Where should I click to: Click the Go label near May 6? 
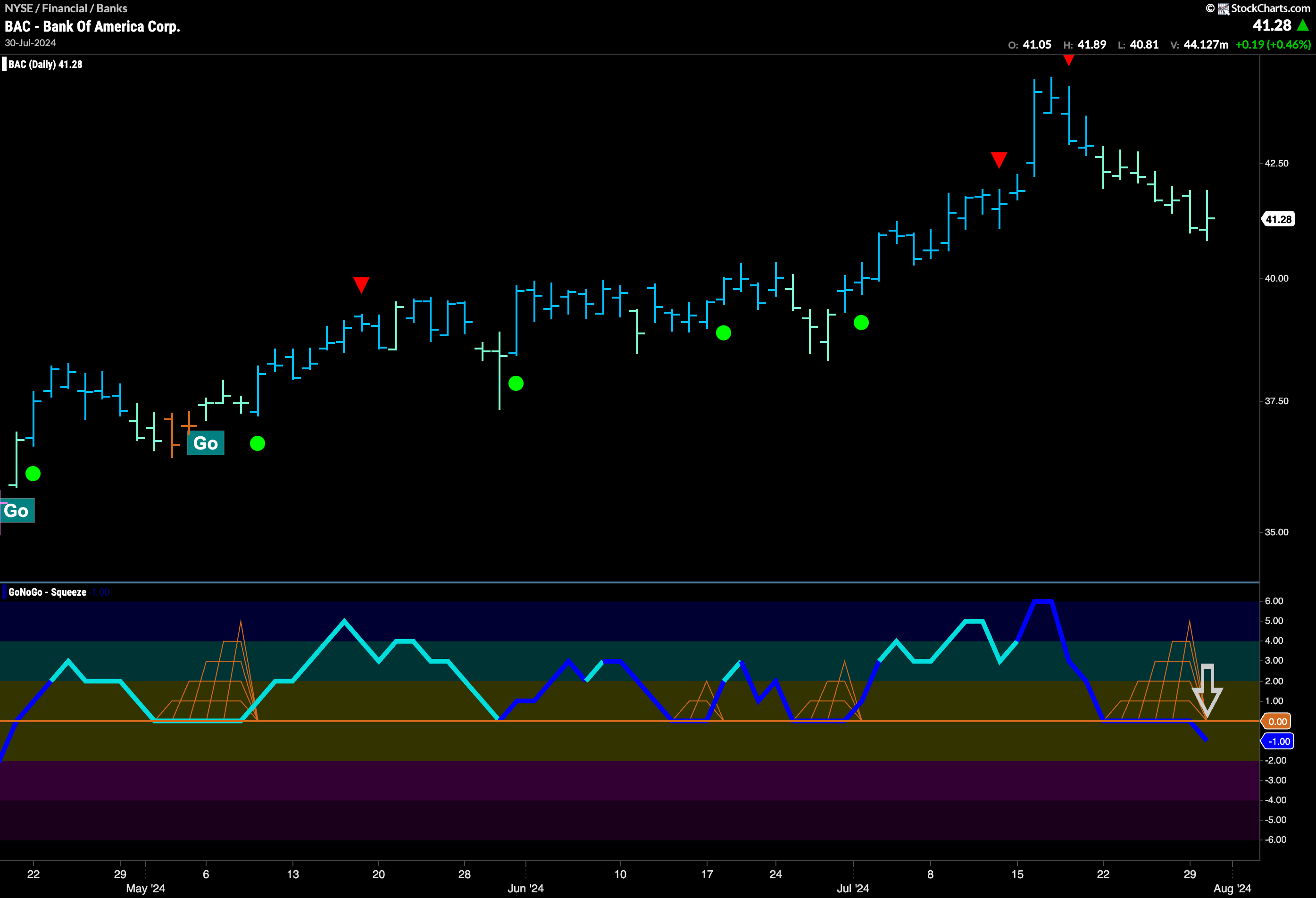(206, 443)
